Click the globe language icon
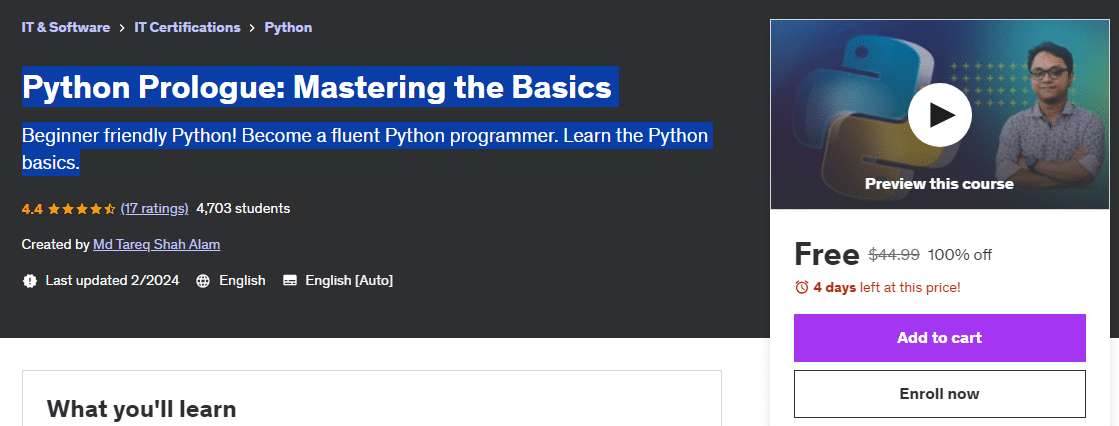 click(203, 281)
